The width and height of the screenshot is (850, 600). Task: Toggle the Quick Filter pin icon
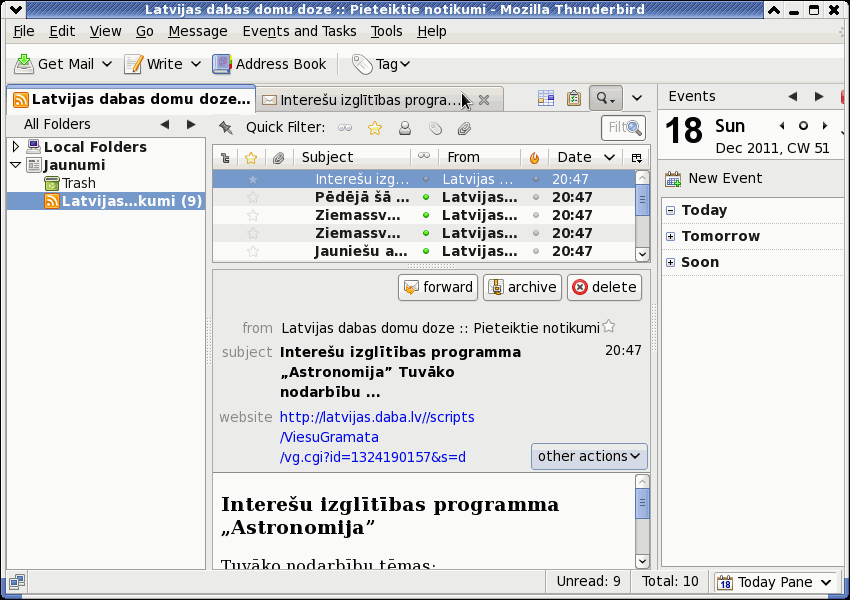pos(226,128)
